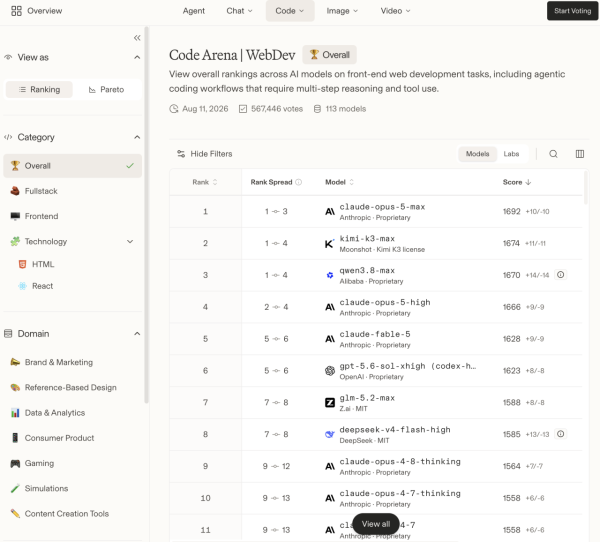Click the Content Creation Tools pencil icon
The image size is (600, 542).
click(15, 514)
